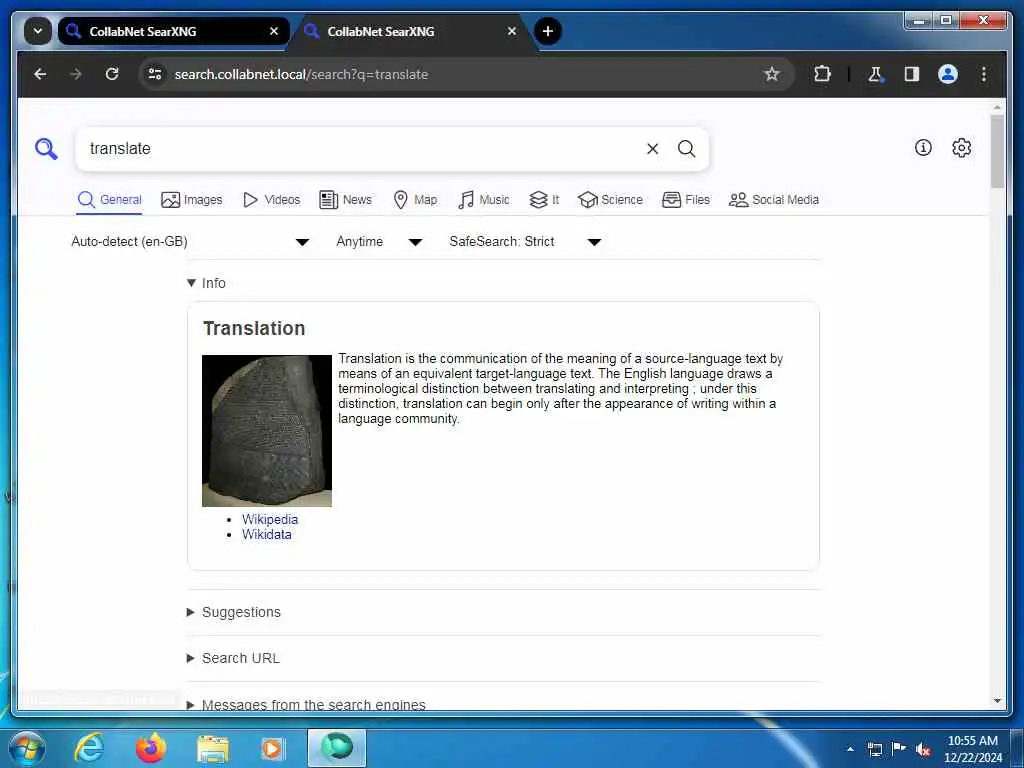The image size is (1024, 768).
Task: Expand the Search URL section
Action: (233, 658)
